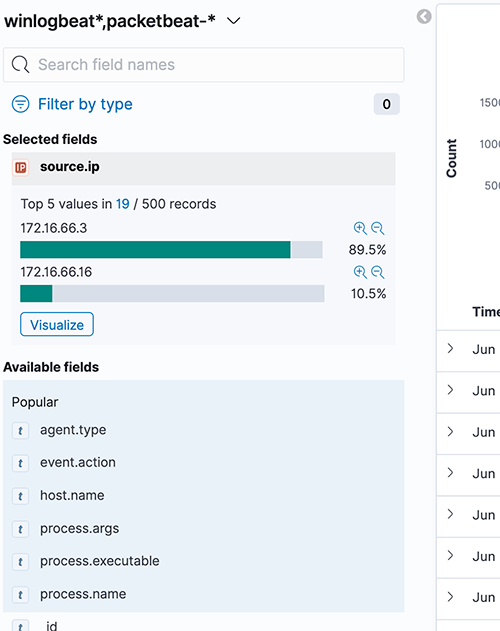This screenshot has width=500, height=631.
Task: Click the Selected fields heading
Action: (50, 139)
